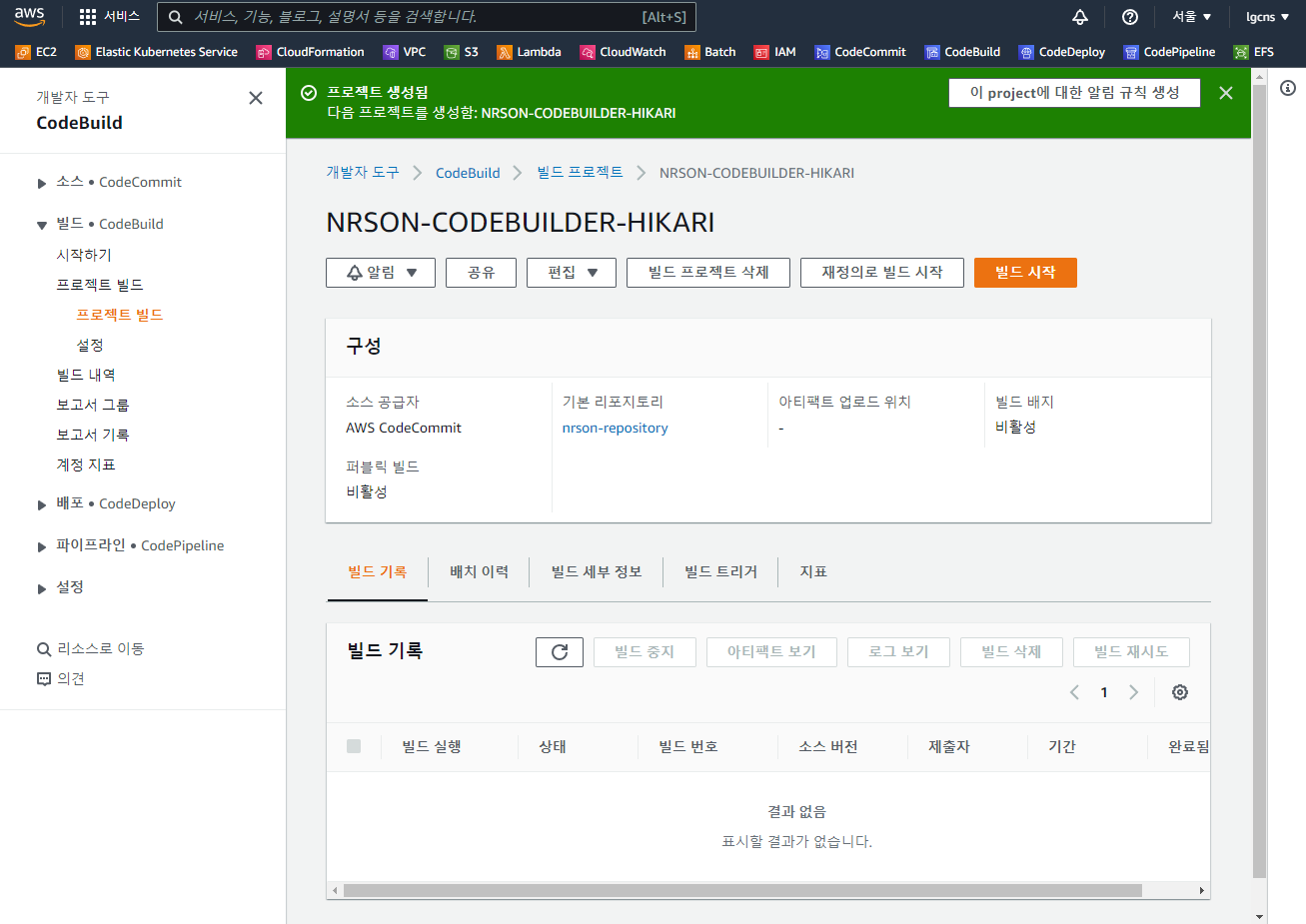The height and width of the screenshot is (924, 1306).
Task: Go to next page in build history
Action: 1133,692
